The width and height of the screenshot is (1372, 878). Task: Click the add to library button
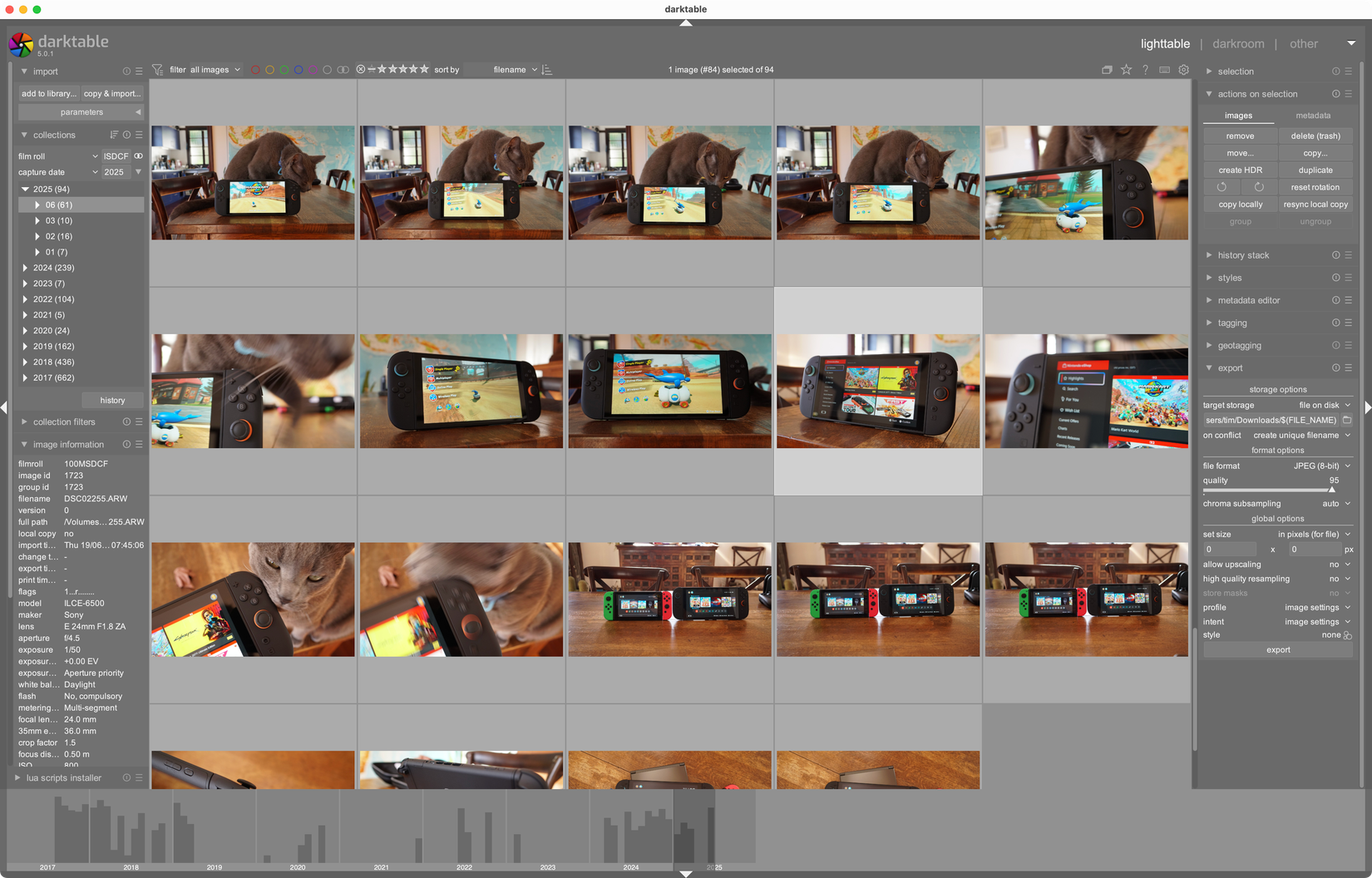tap(47, 93)
